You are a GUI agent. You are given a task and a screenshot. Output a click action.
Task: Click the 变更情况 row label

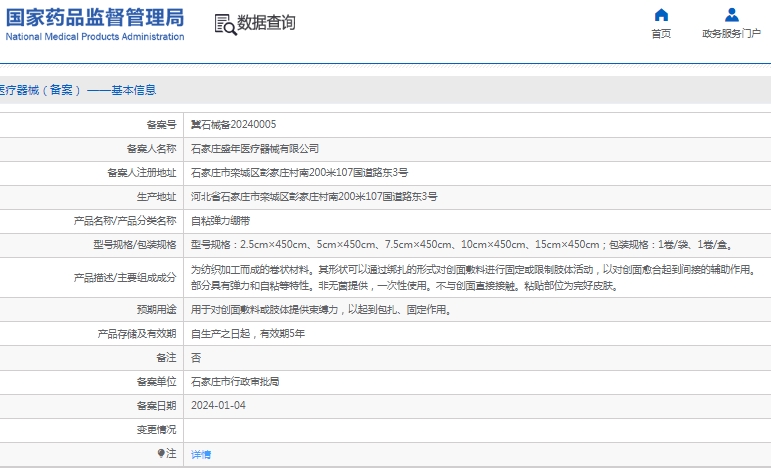coord(156,430)
